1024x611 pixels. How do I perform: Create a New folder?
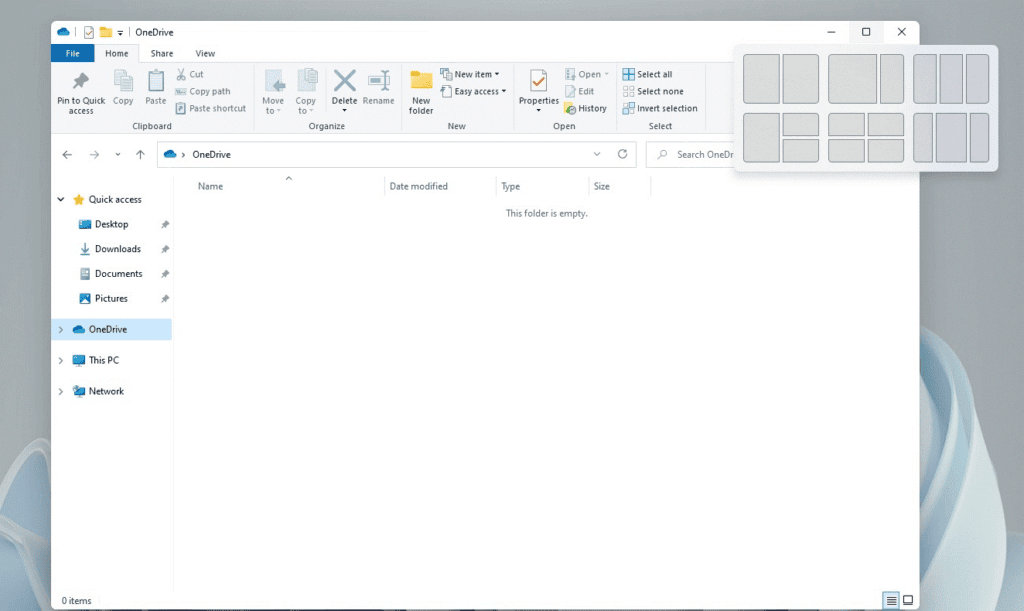tap(421, 91)
